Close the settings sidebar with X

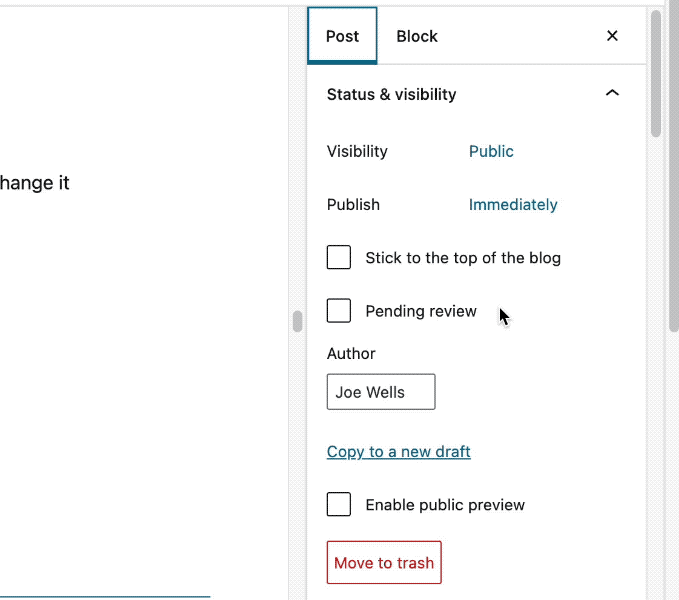[x=612, y=36]
